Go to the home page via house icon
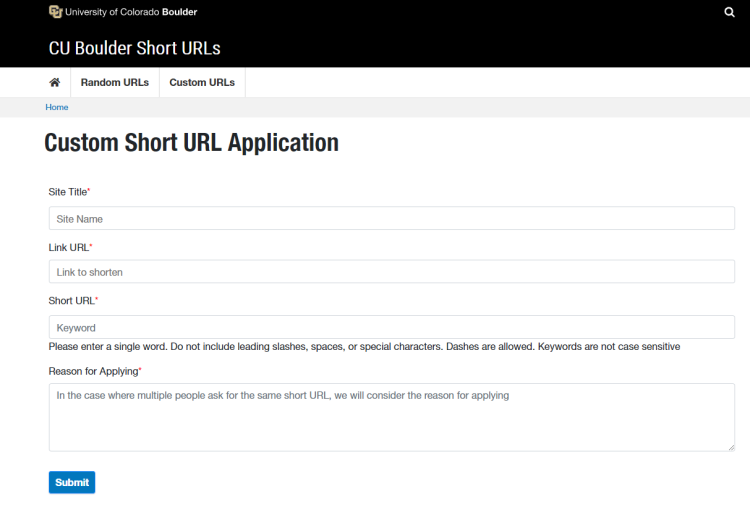The height and width of the screenshot is (512, 750). (x=55, y=82)
